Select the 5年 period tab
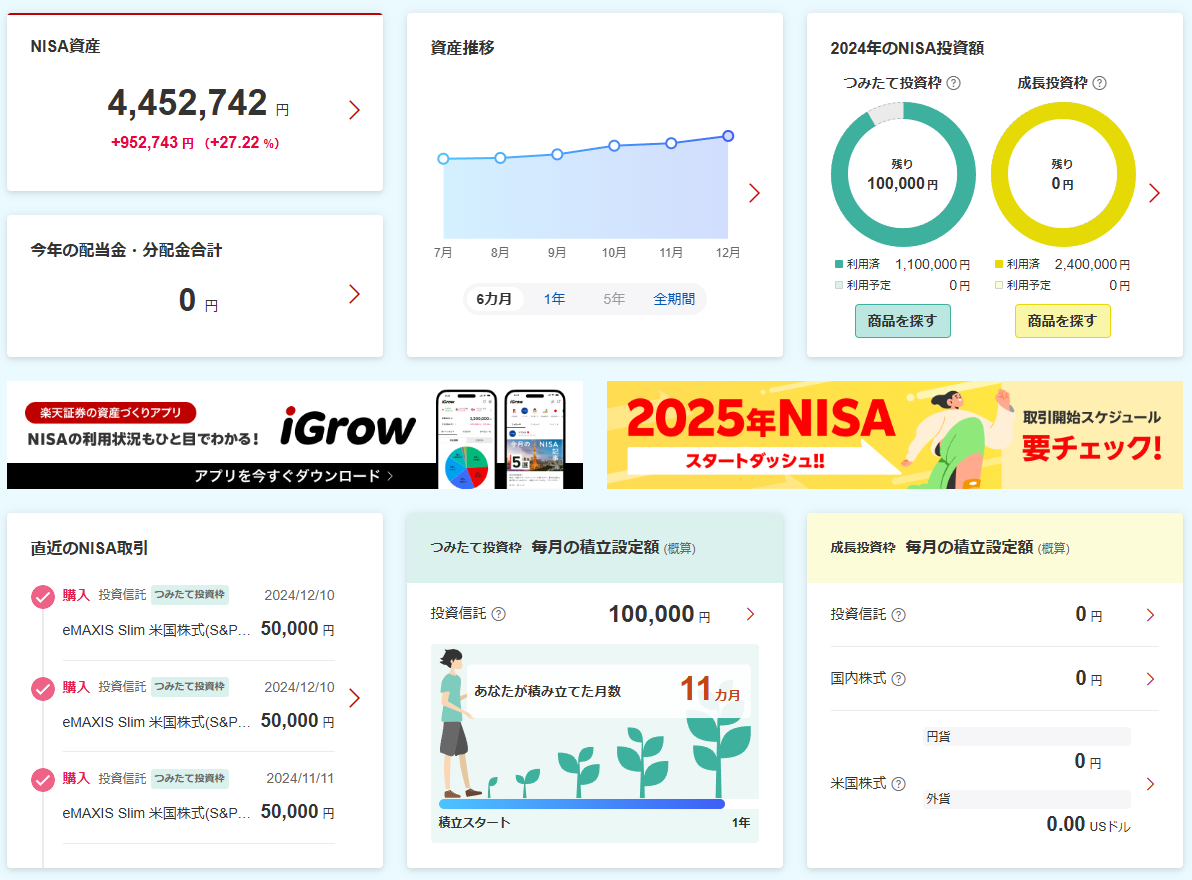1192x880 pixels. coord(614,299)
